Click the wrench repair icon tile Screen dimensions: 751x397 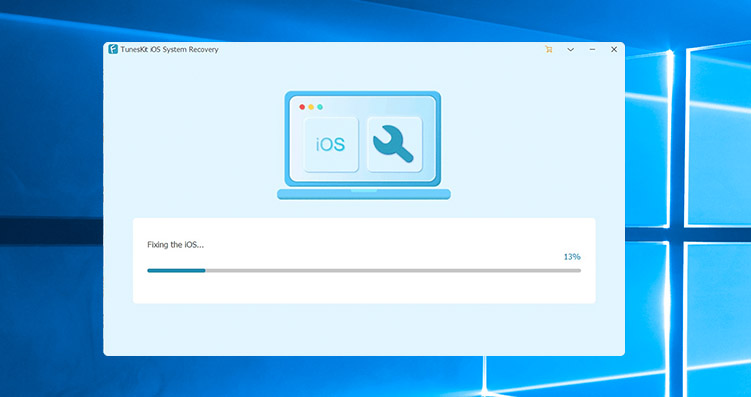(394, 144)
